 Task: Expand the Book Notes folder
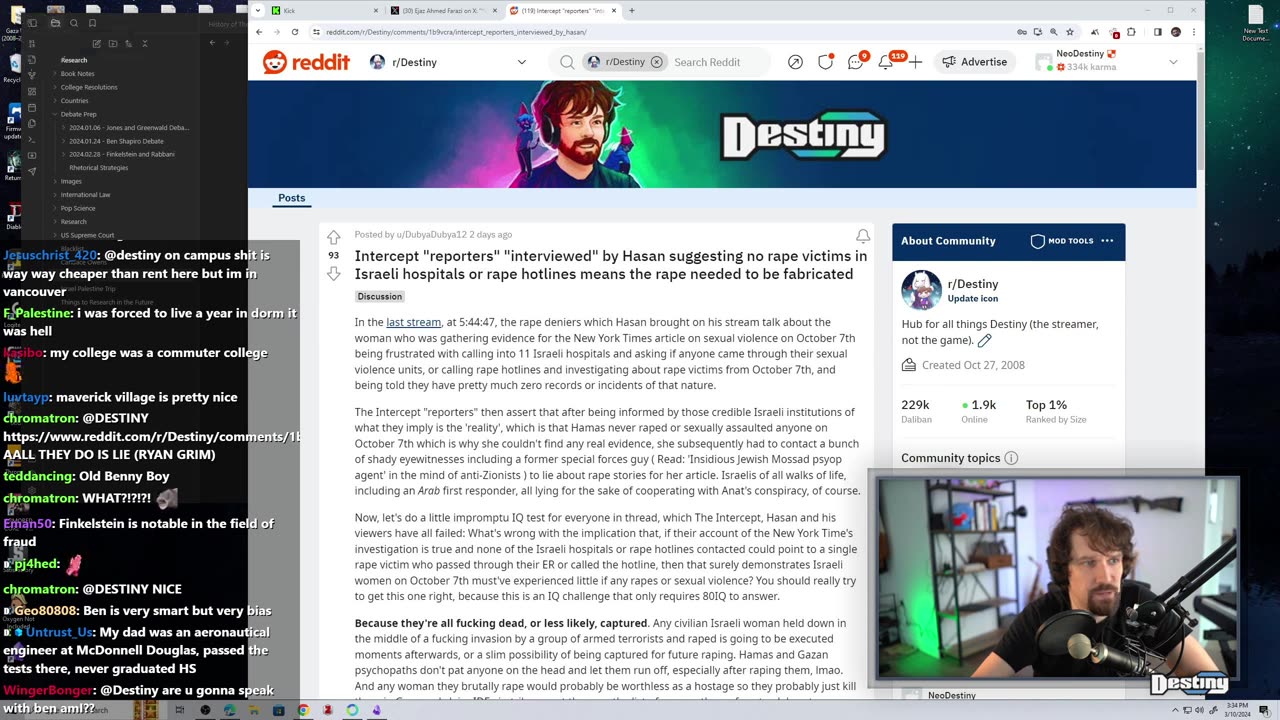77,73
